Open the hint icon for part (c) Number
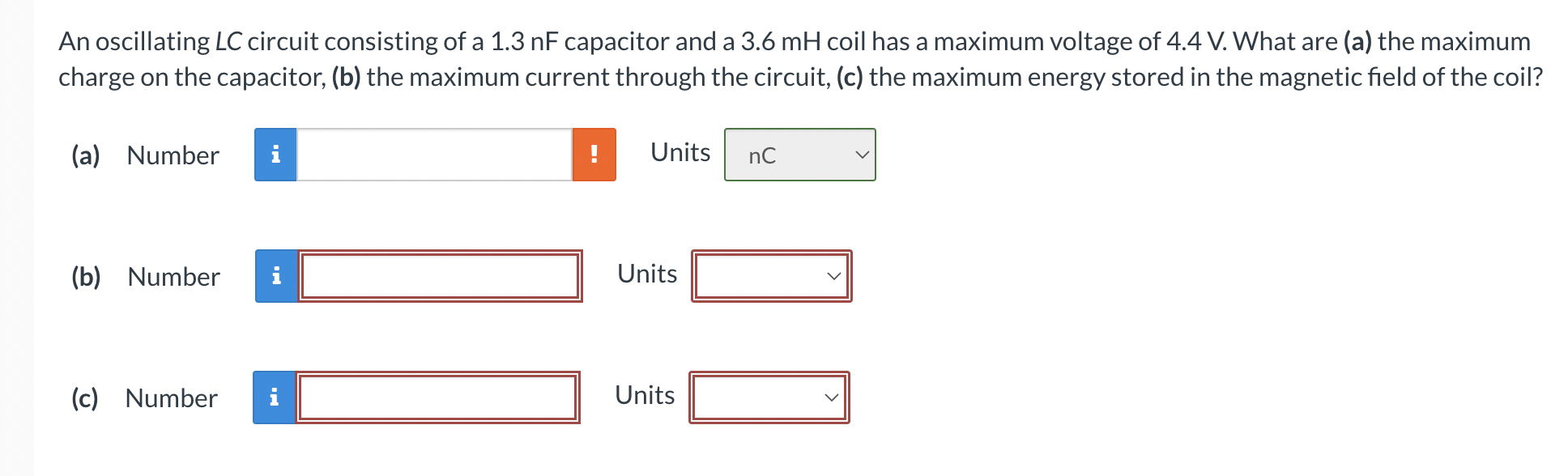Screen dimensions: 1568x476 [x=275, y=397]
